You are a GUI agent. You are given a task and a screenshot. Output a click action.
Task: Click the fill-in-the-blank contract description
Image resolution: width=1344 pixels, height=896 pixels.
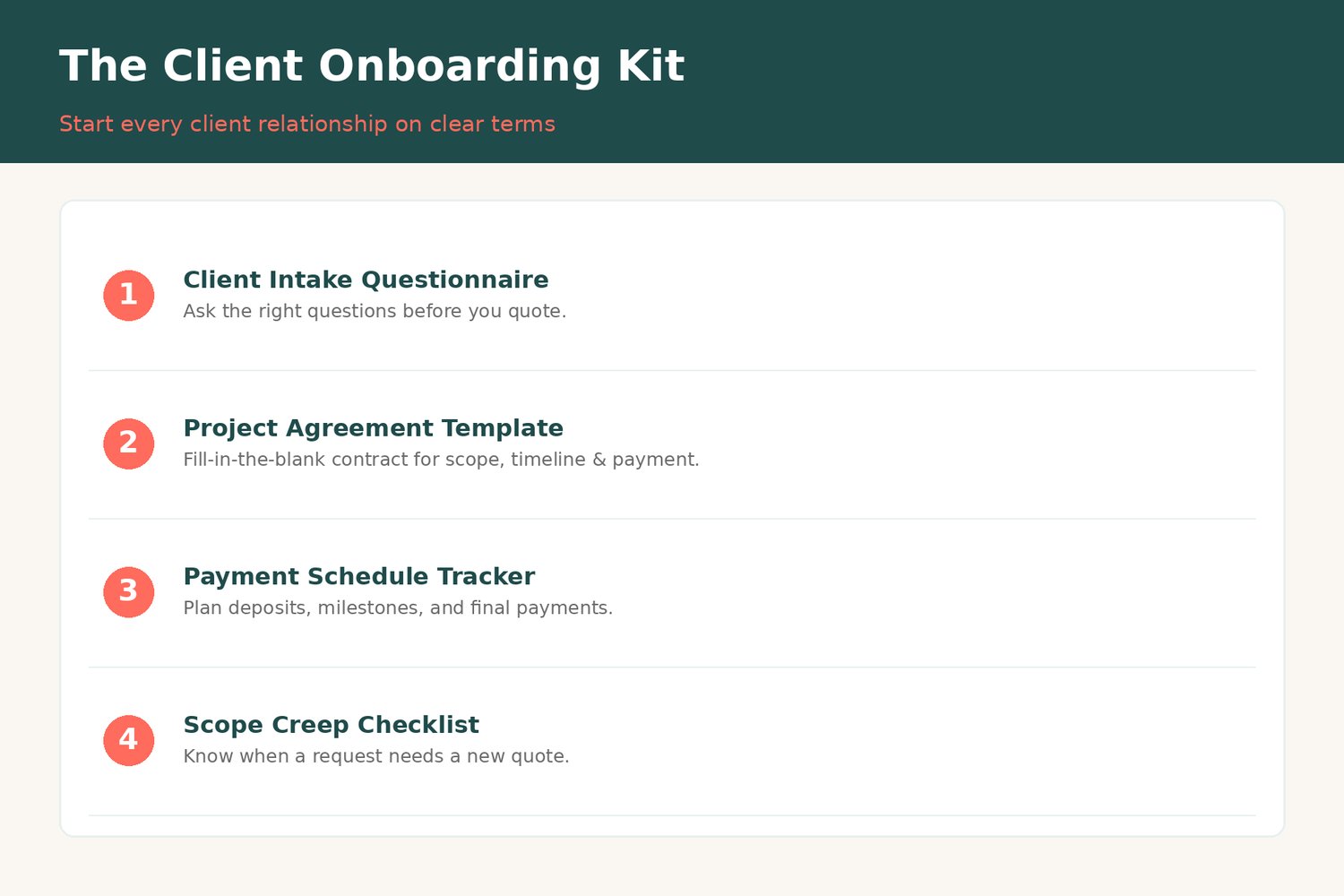[441, 460]
